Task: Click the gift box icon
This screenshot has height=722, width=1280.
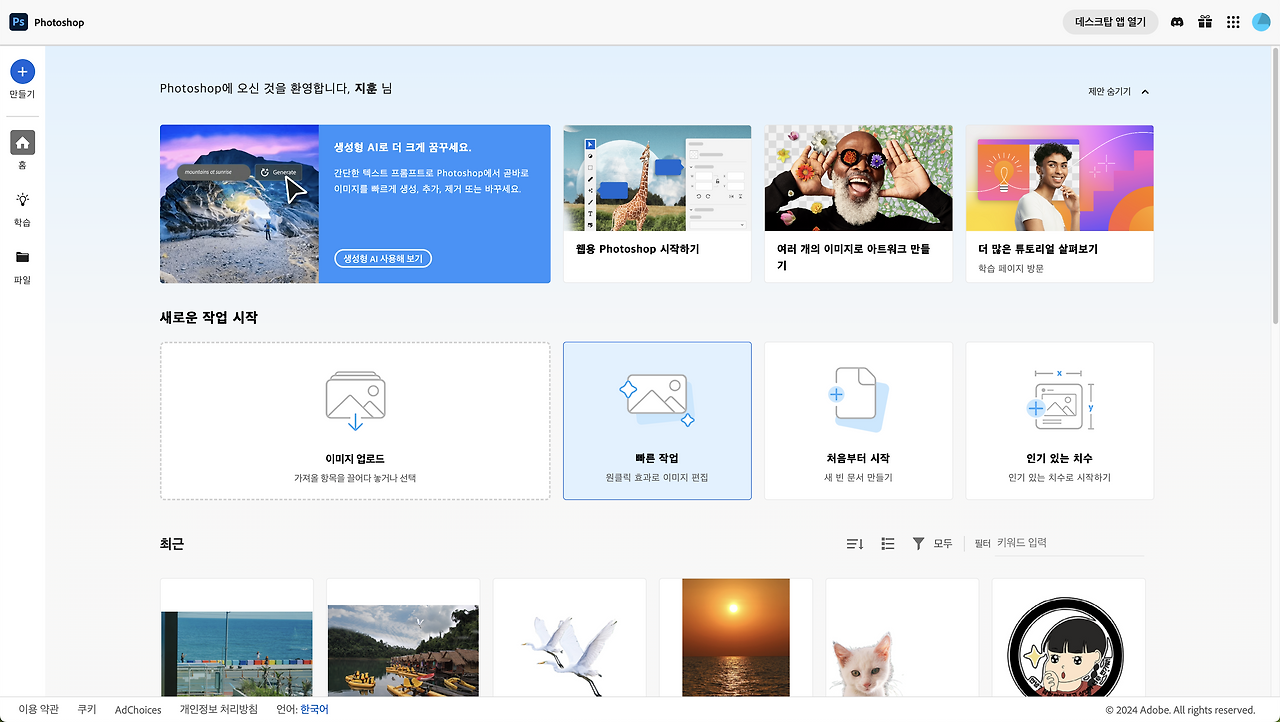Action: coord(1205,22)
